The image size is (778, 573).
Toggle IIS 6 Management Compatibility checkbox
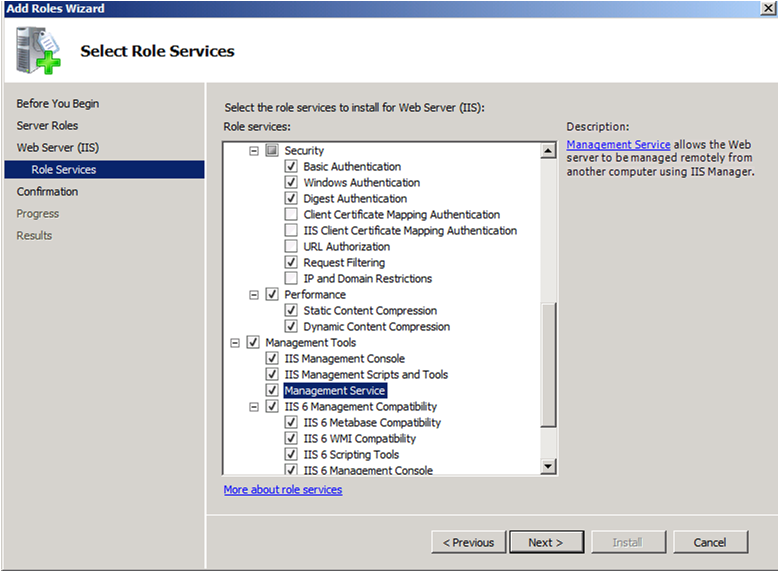272,406
